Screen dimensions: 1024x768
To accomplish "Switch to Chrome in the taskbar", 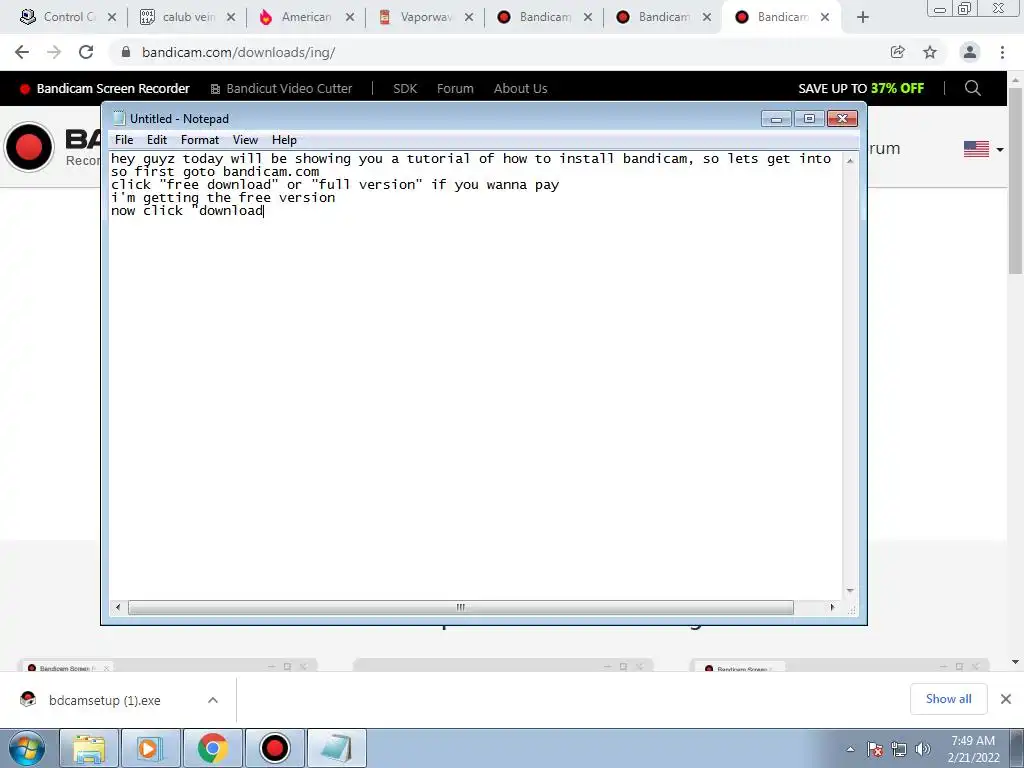I will click(x=213, y=748).
